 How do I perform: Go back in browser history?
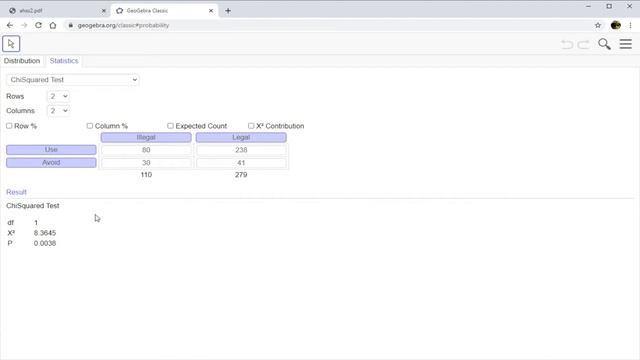(x=10, y=25)
